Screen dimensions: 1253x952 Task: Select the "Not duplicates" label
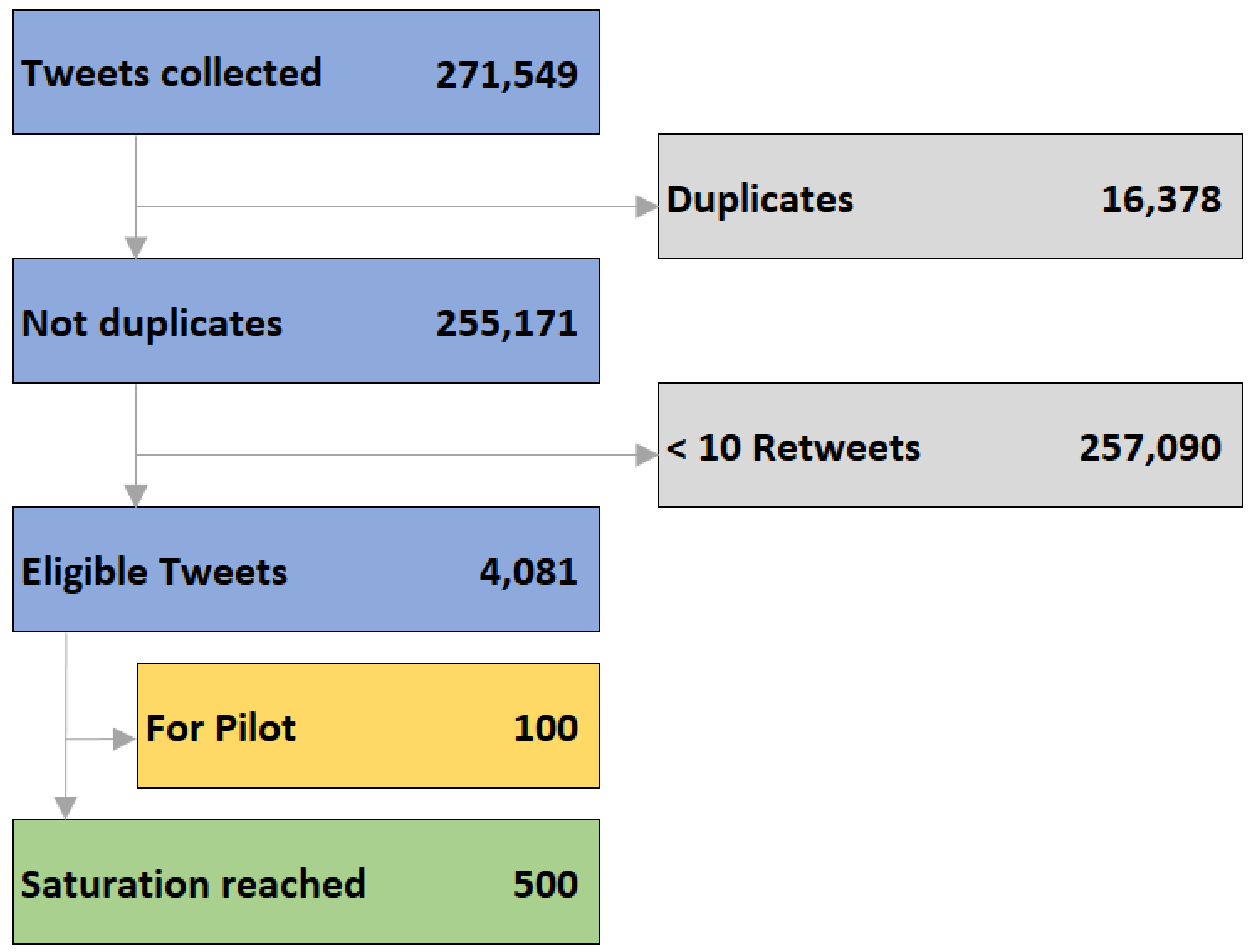coord(152,324)
